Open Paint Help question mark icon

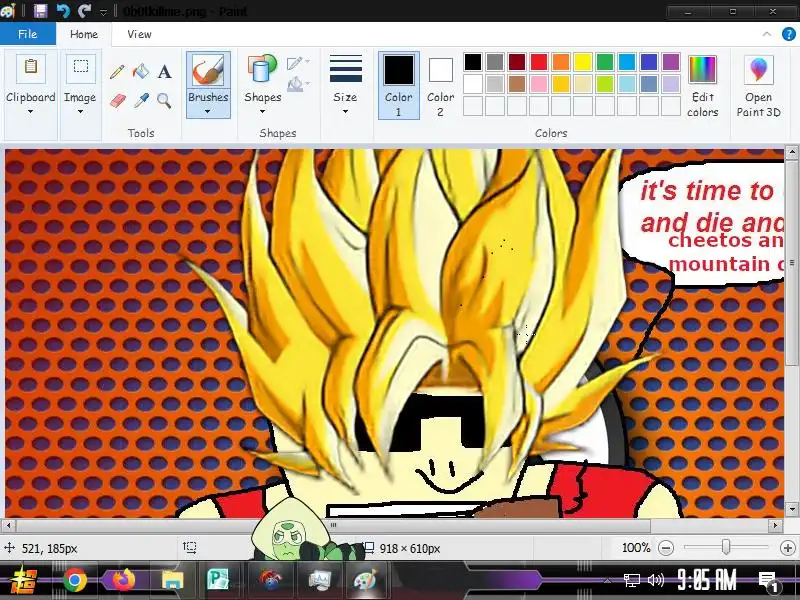[788, 34]
